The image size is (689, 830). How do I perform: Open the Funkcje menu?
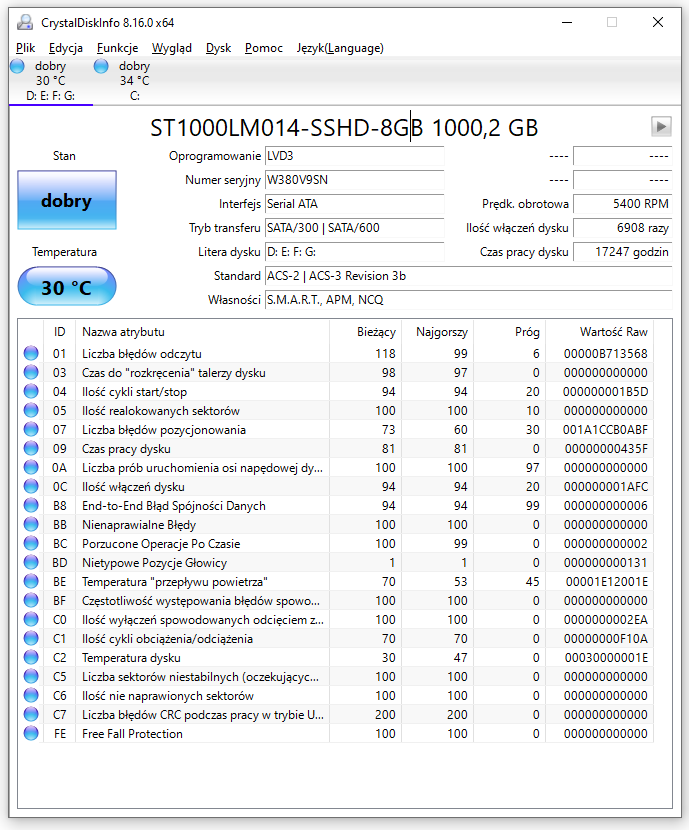[117, 48]
